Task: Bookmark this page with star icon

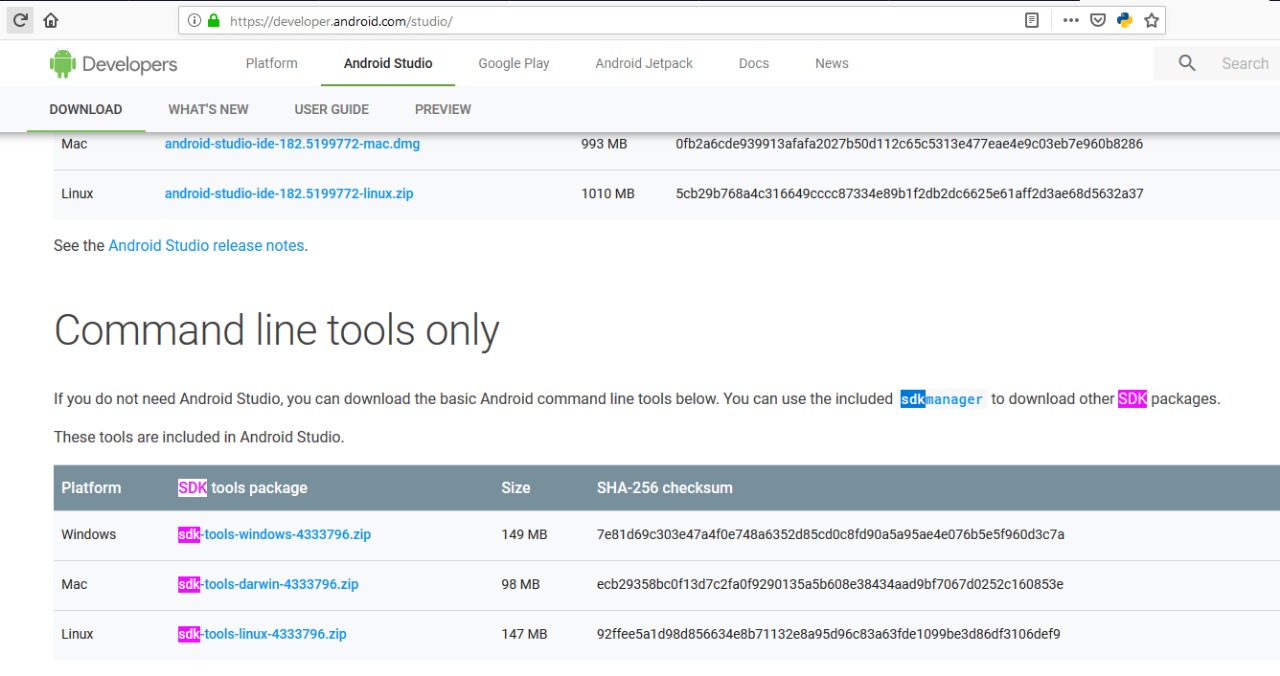Action: tap(1151, 20)
